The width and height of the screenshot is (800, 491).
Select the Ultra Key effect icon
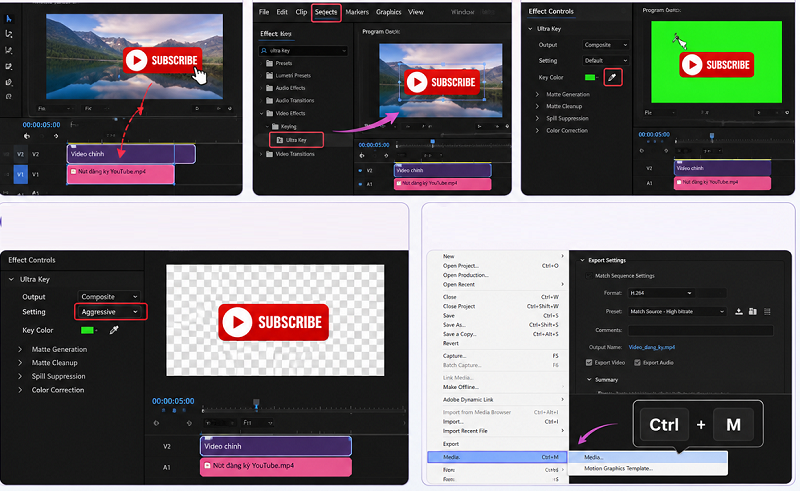(x=280, y=140)
